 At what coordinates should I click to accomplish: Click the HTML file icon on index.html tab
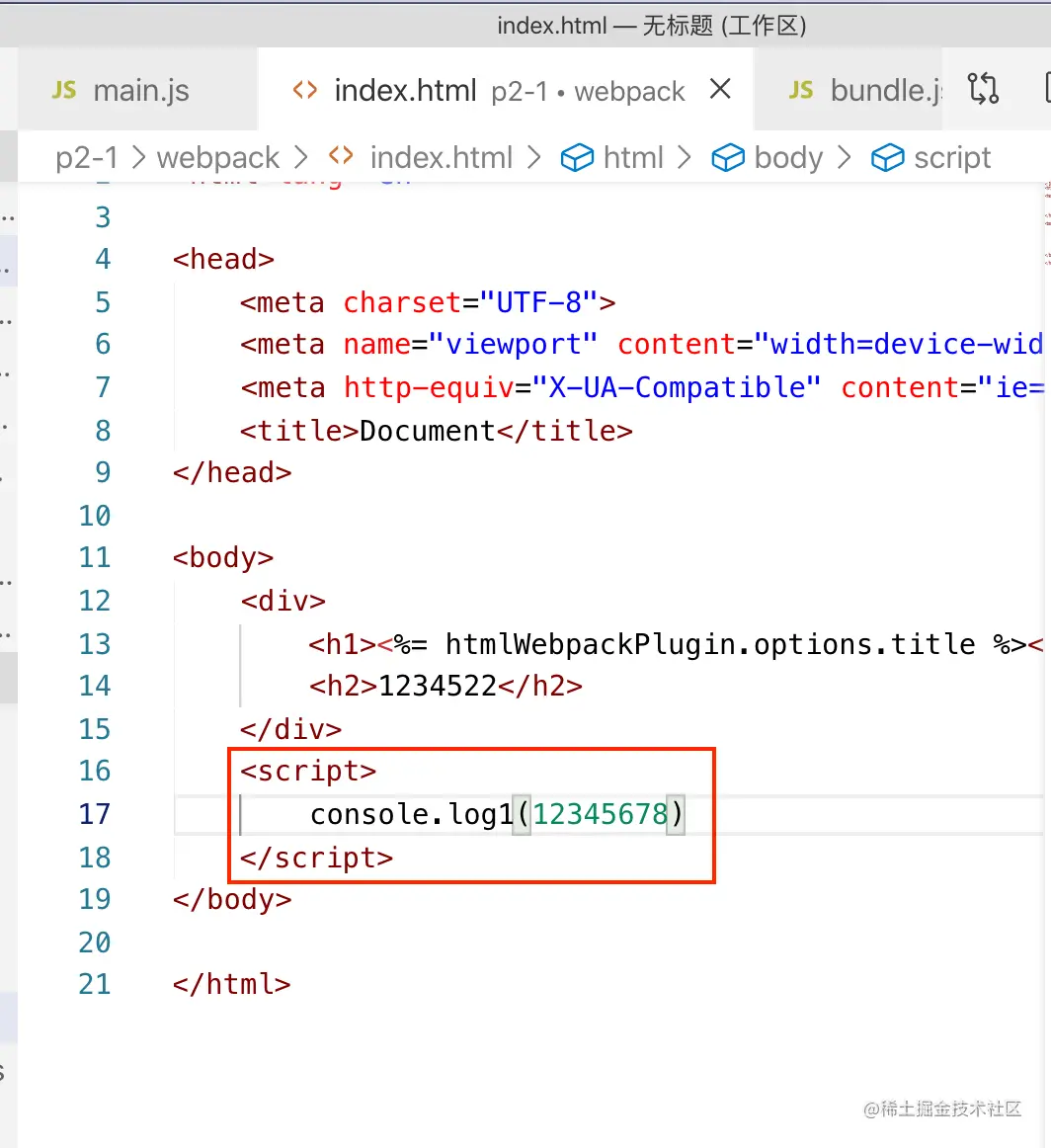[304, 90]
